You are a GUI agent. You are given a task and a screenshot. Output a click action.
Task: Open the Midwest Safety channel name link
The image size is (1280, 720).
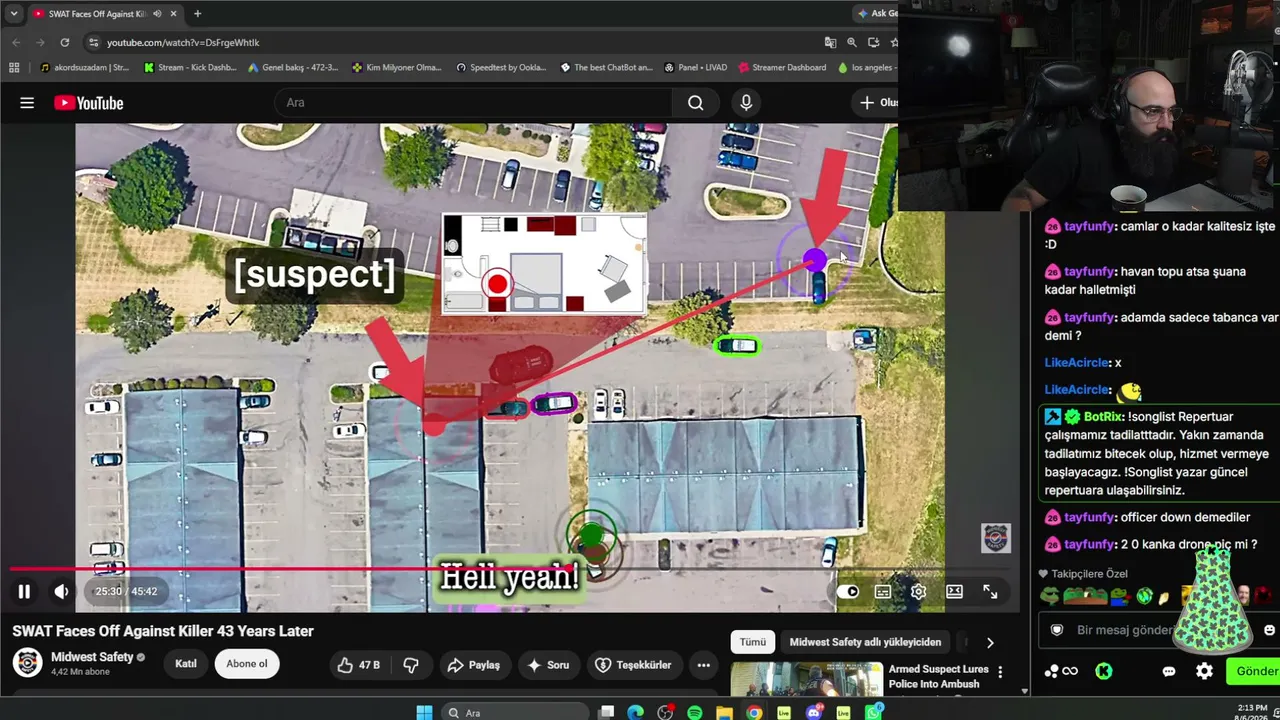click(x=92, y=657)
